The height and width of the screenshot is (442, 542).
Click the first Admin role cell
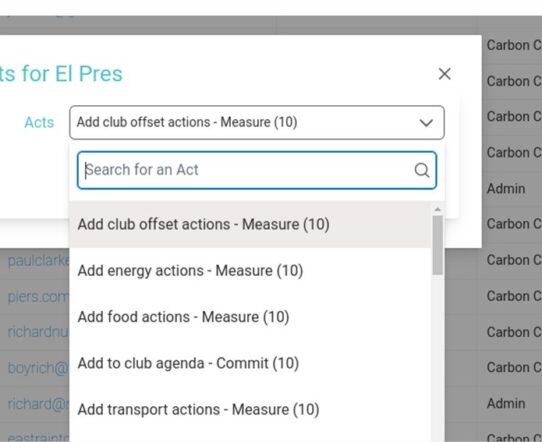pos(506,189)
